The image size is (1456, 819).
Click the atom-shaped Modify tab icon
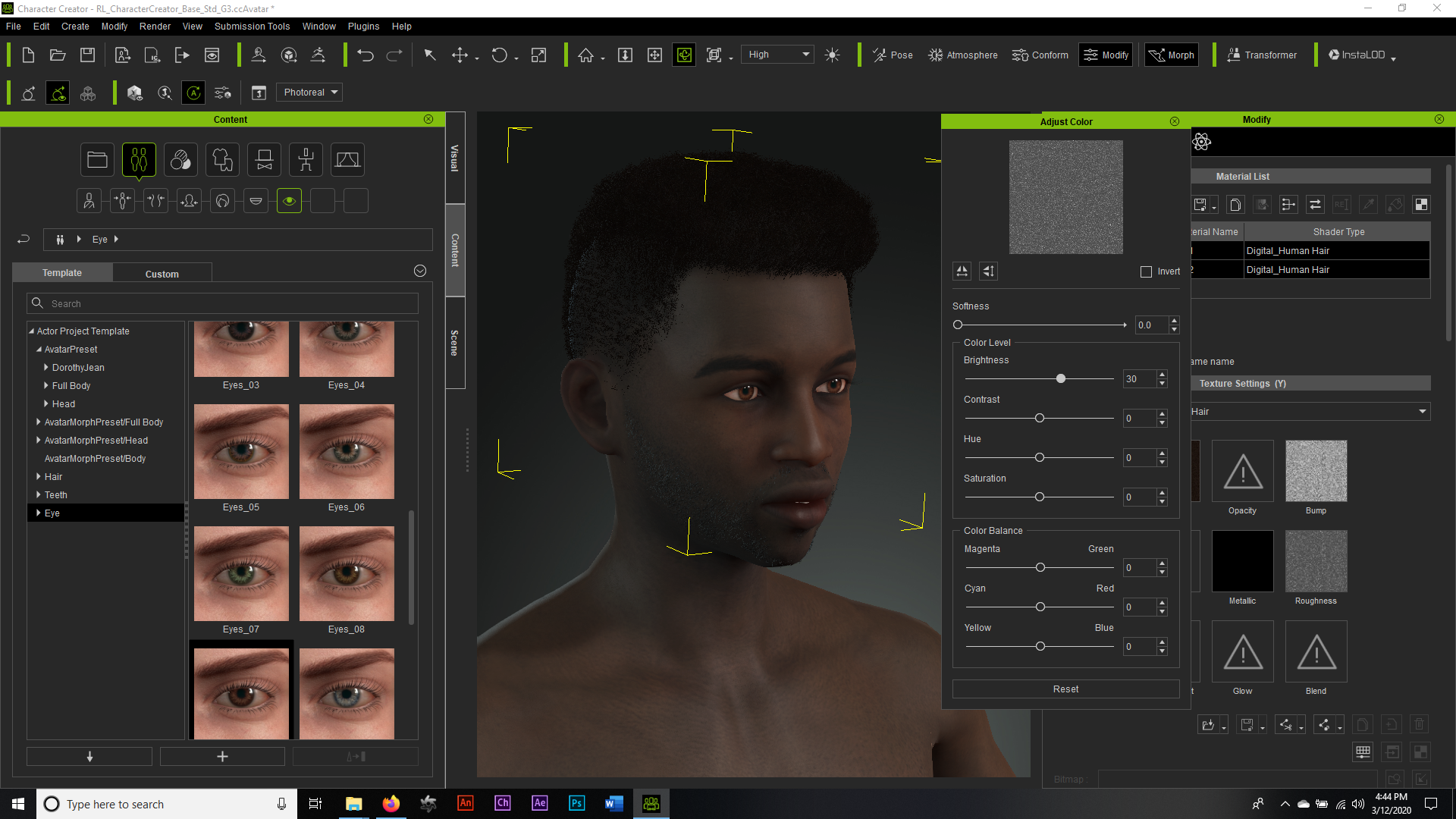pyautogui.click(x=1201, y=142)
